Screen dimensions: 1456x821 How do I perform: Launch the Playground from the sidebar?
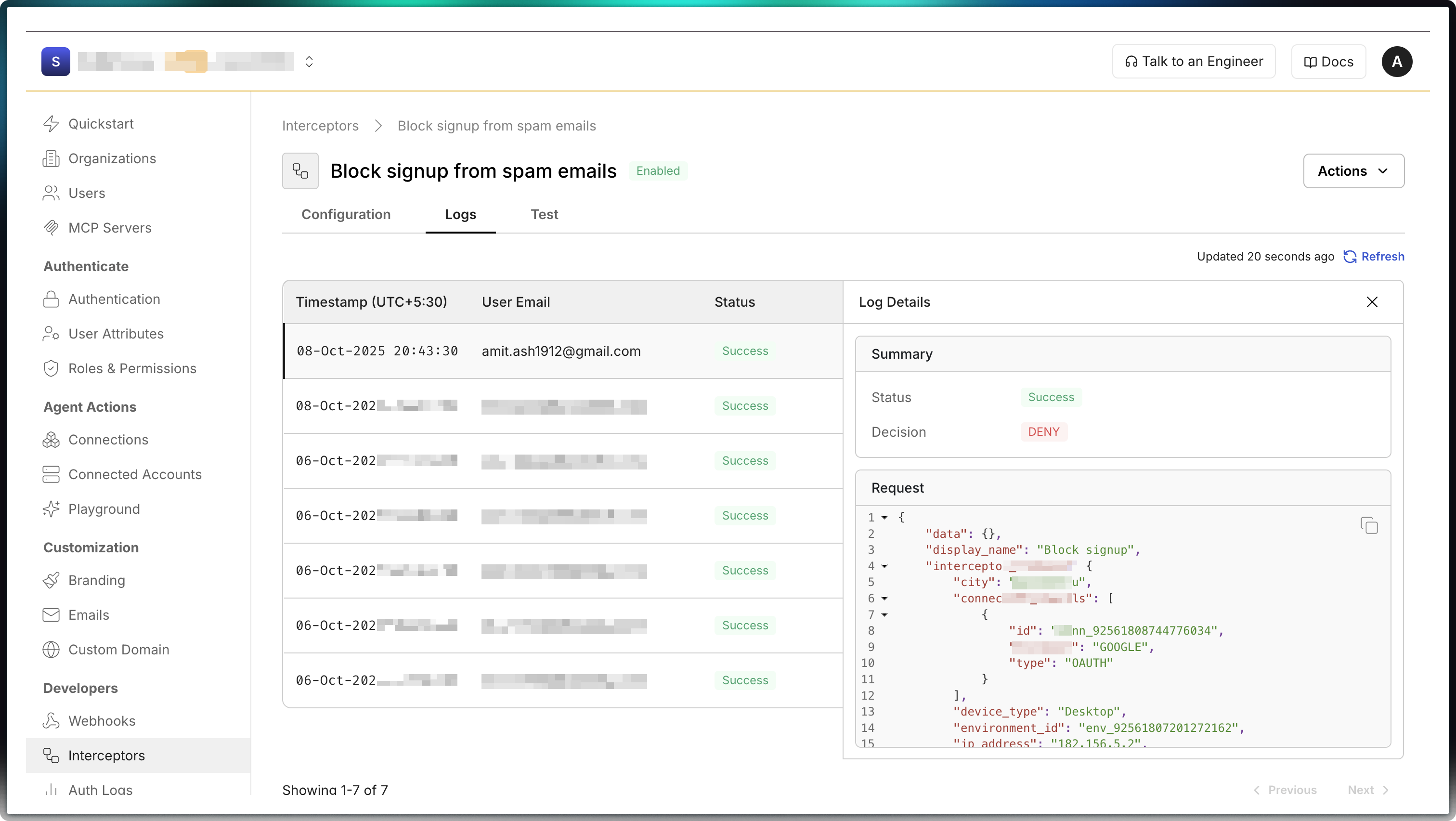click(x=52, y=509)
